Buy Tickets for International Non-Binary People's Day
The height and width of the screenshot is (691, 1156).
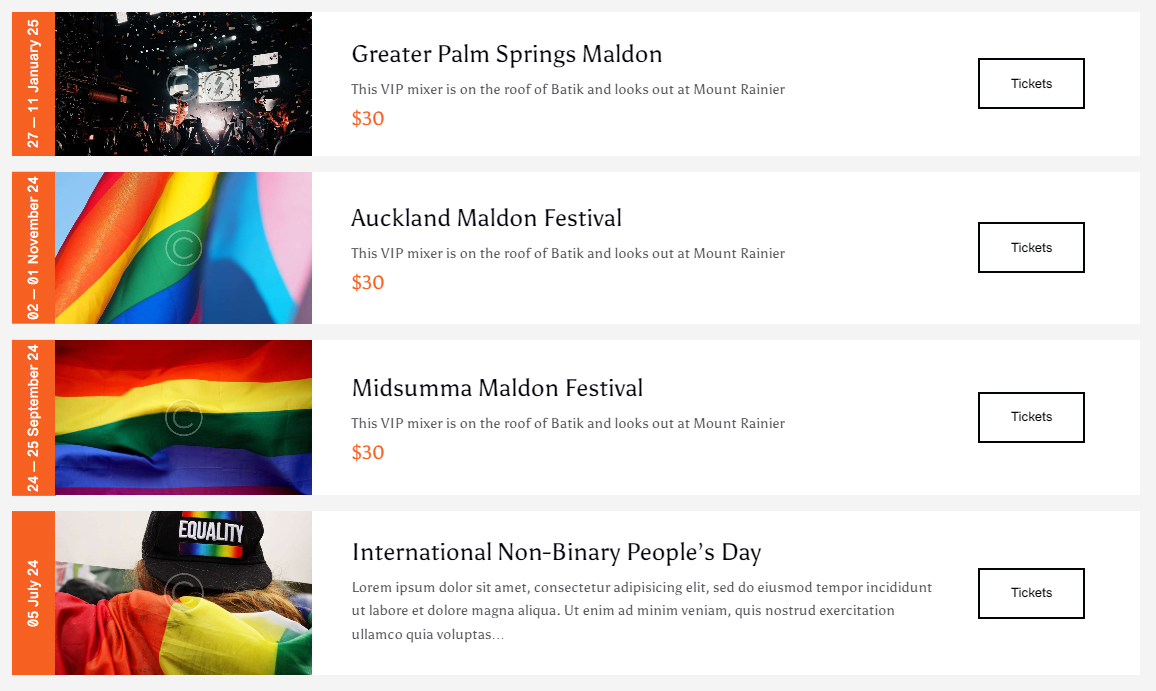coord(1031,593)
